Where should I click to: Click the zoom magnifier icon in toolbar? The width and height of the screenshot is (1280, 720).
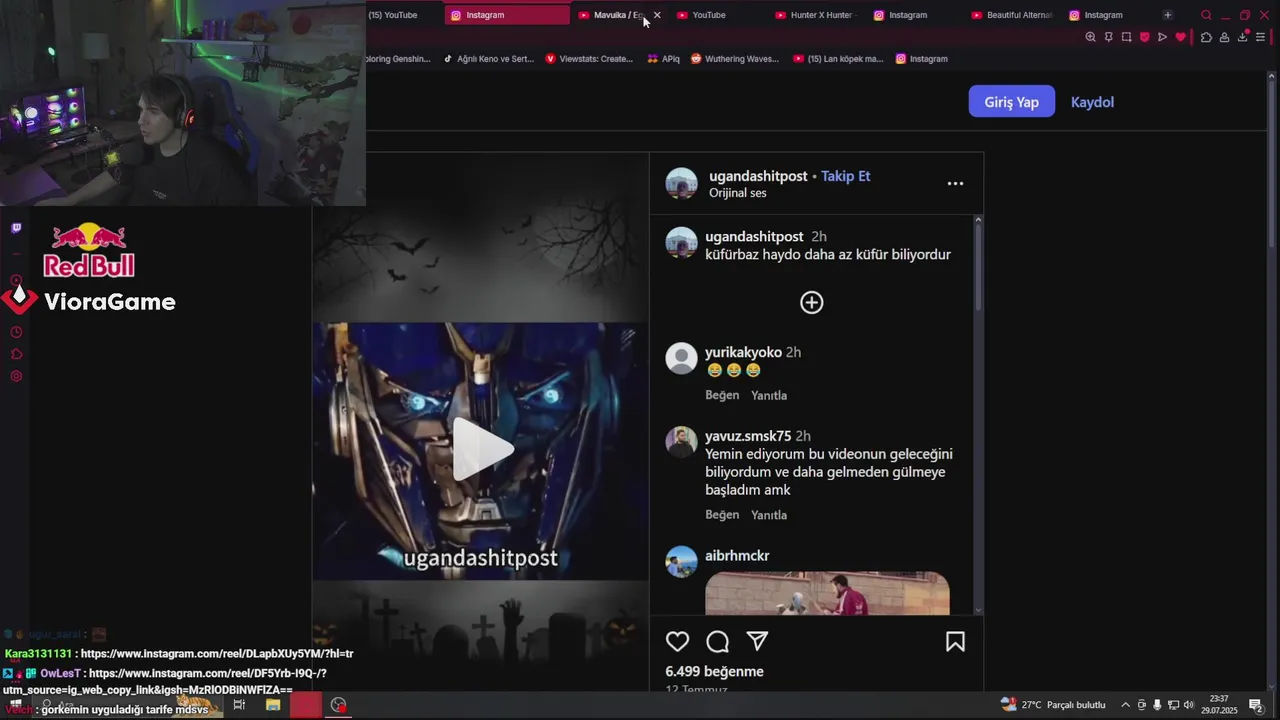[1090, 37]
